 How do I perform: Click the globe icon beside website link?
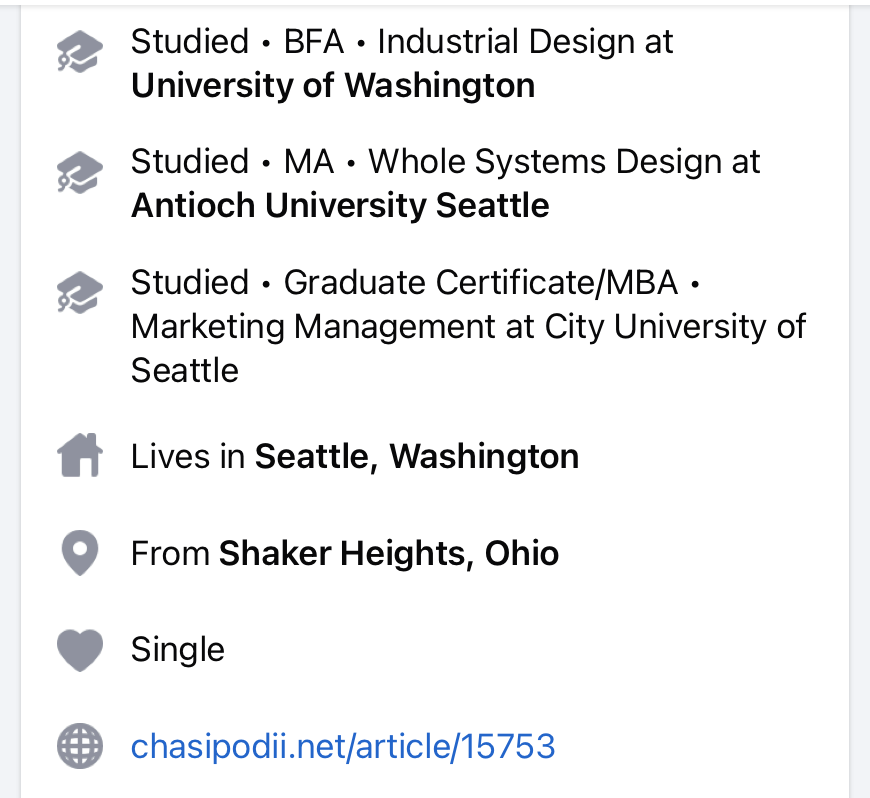pyautogui.click(x=80, y=746)
